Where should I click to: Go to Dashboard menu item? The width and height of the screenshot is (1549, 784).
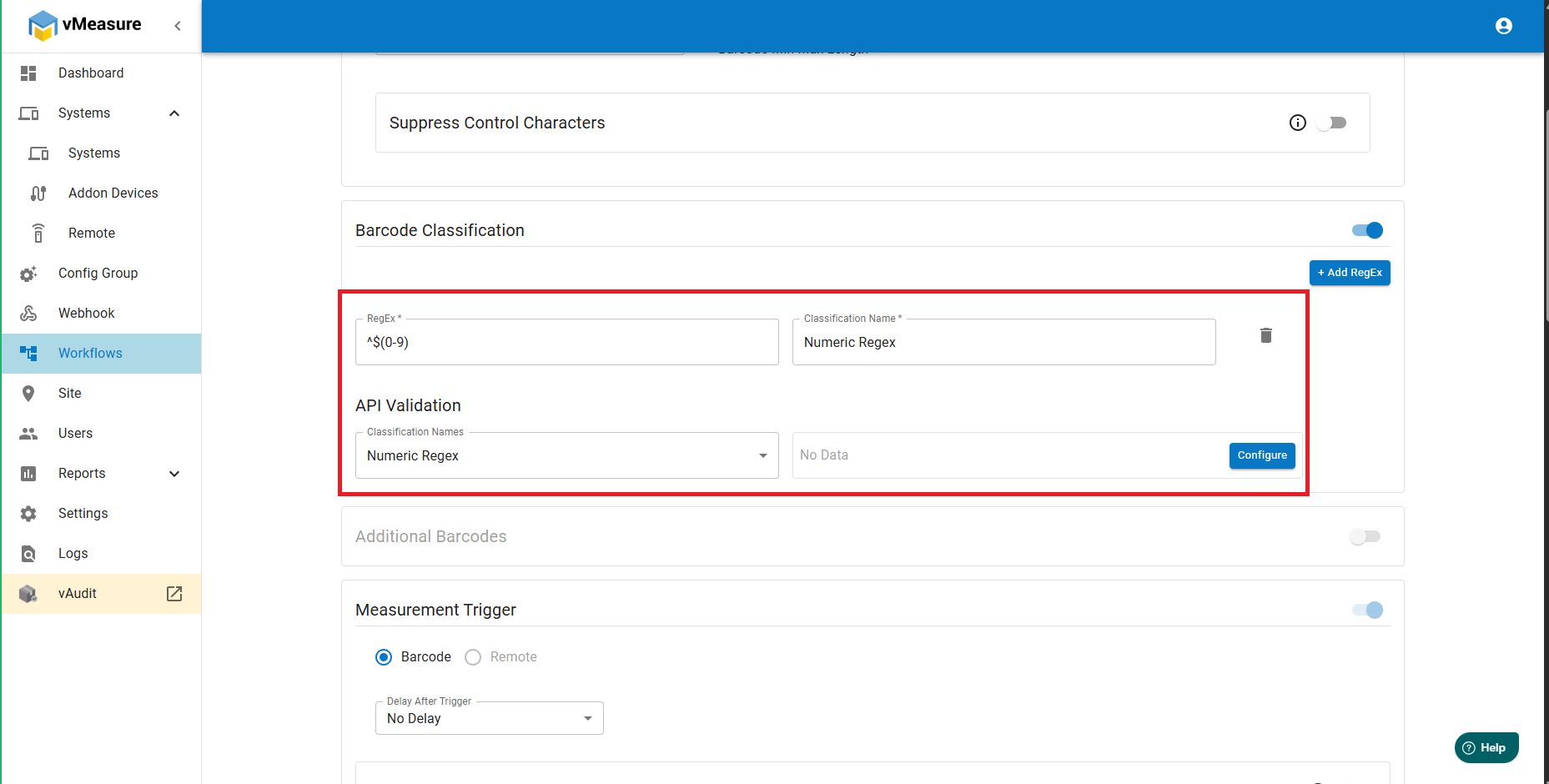tap(102, 73)
